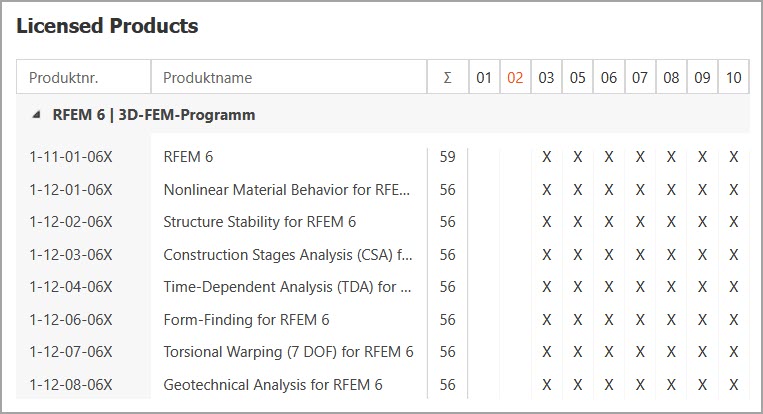
Task: Select column header 01
Action: coord(484,78)
